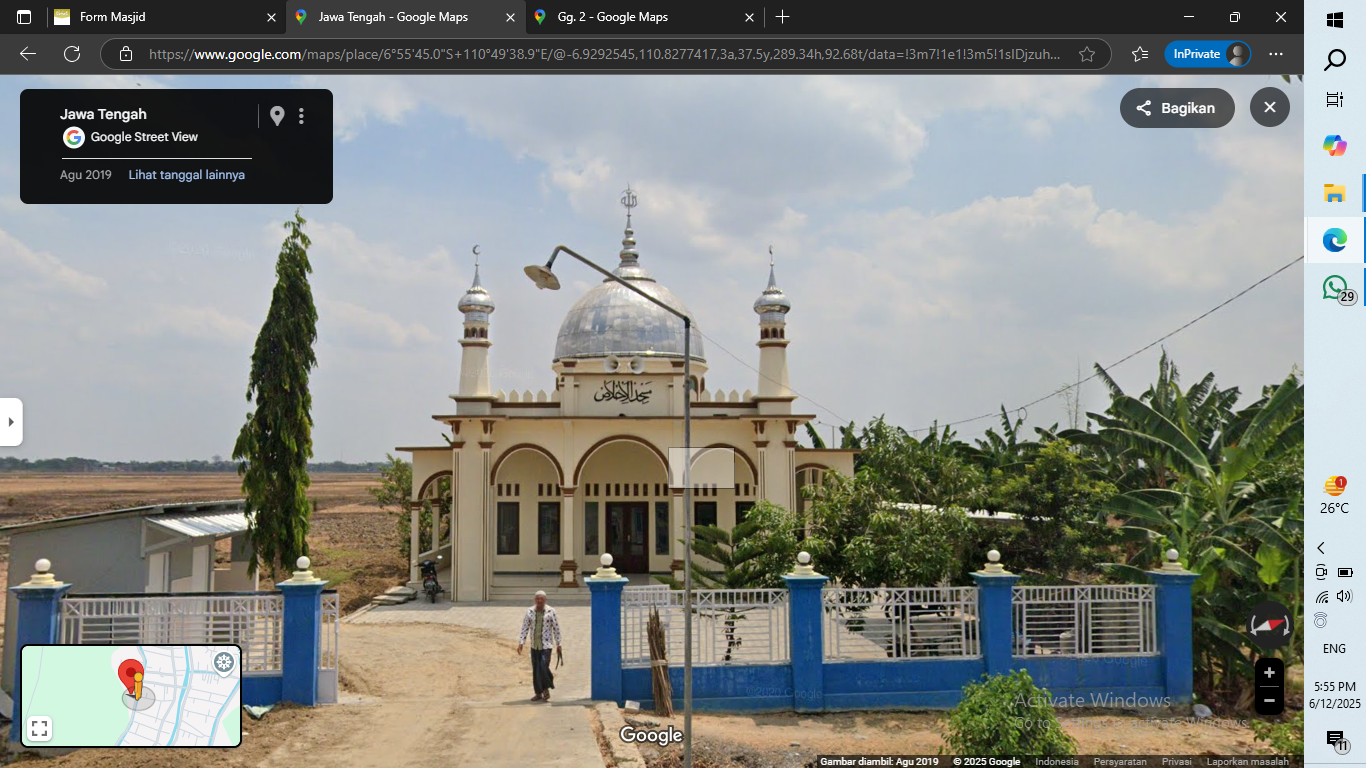The height and width of the screenshot is (768, 1366).
Task: Open Windows Search from taskbar
Action: pyautogui.click(x=1335, y=61)
